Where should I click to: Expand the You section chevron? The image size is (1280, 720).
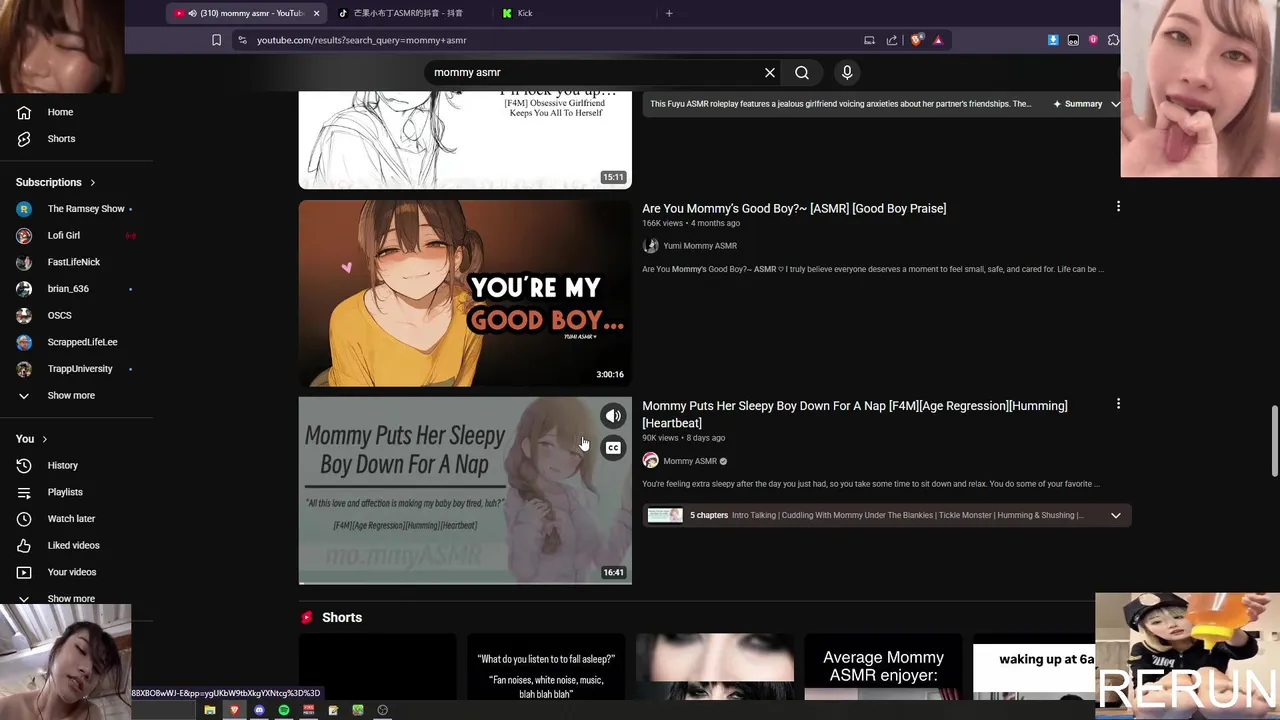click(44, 439)
